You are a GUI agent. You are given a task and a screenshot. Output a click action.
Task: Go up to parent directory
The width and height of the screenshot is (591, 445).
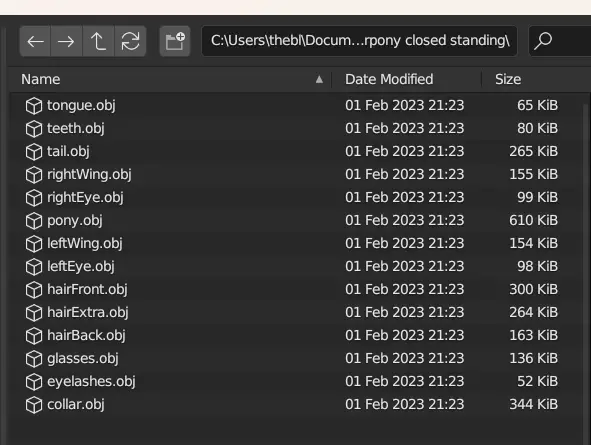pyautogui.click(x=98, y=41)
